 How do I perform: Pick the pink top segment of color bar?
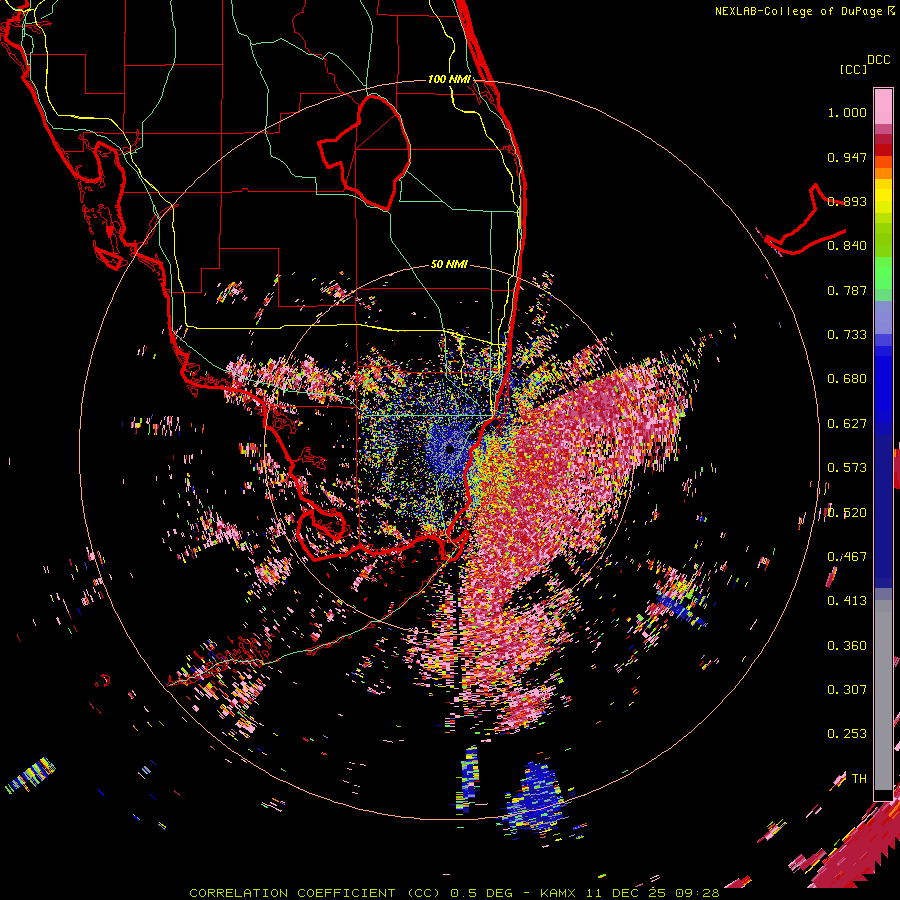coord(883,106)
